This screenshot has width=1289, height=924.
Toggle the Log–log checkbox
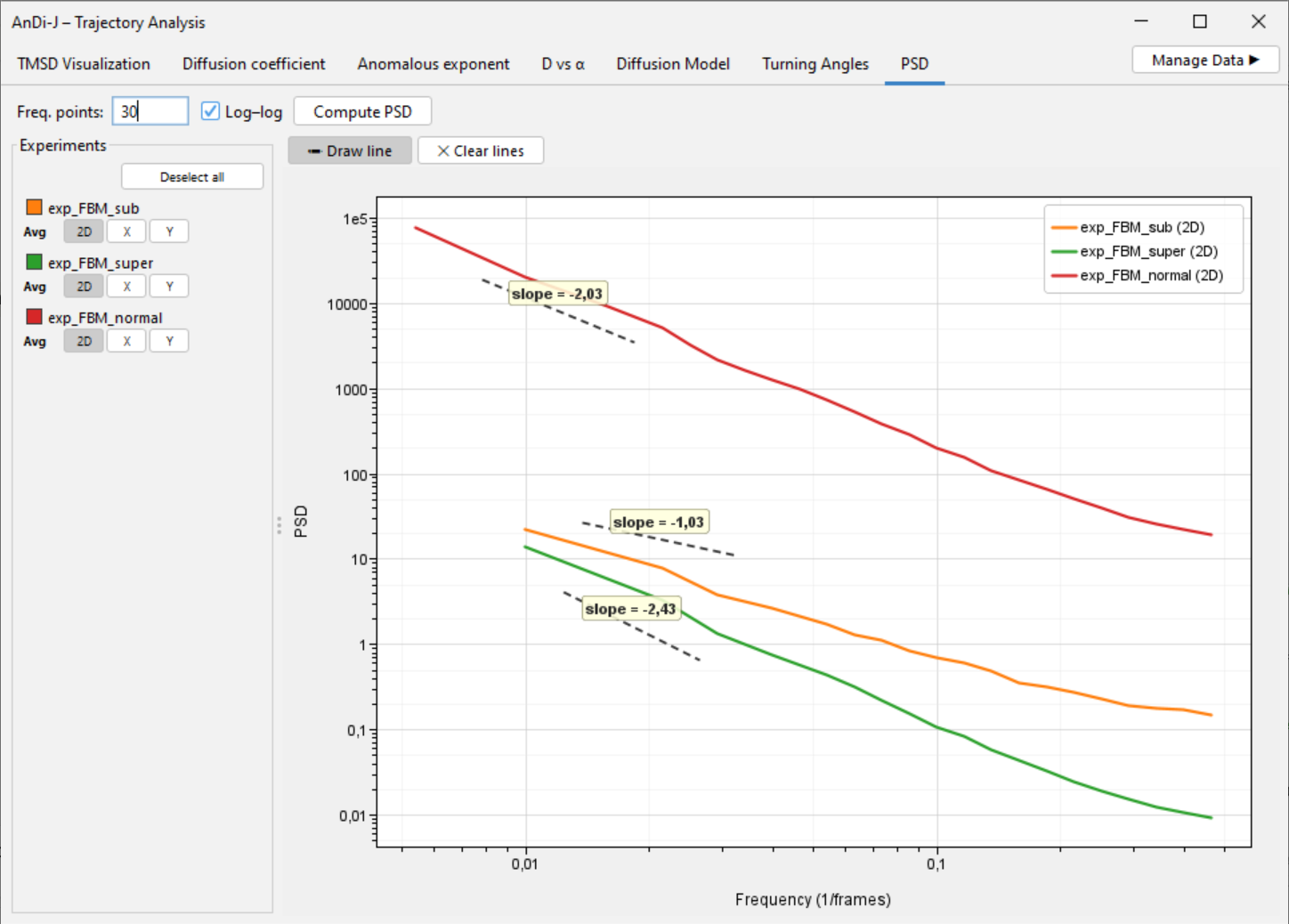click(210, 111)
